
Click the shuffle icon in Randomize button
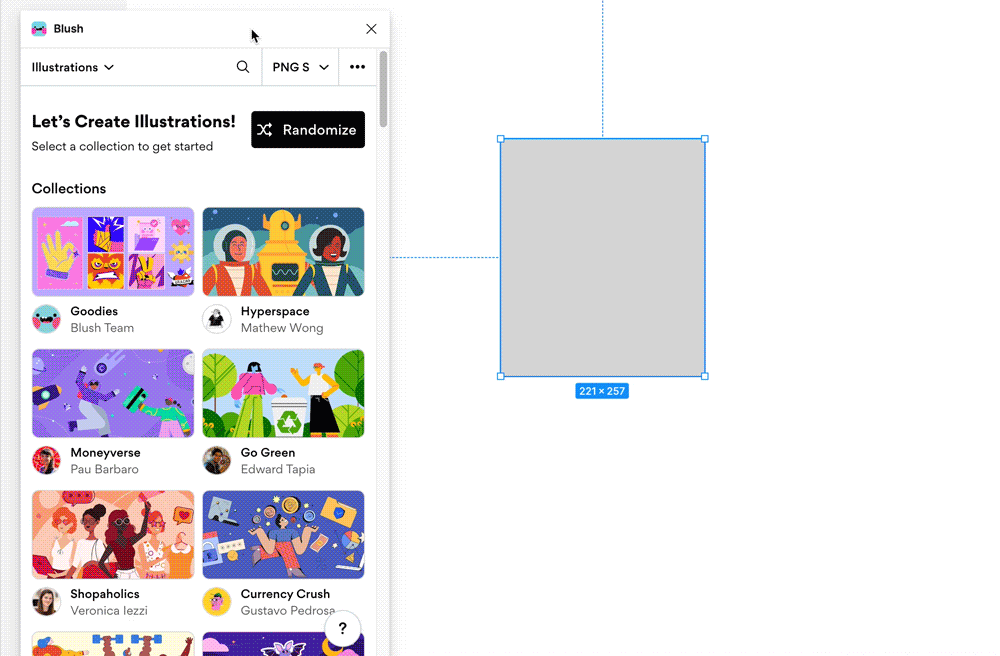pyautogui.click(x=265, y=129)
